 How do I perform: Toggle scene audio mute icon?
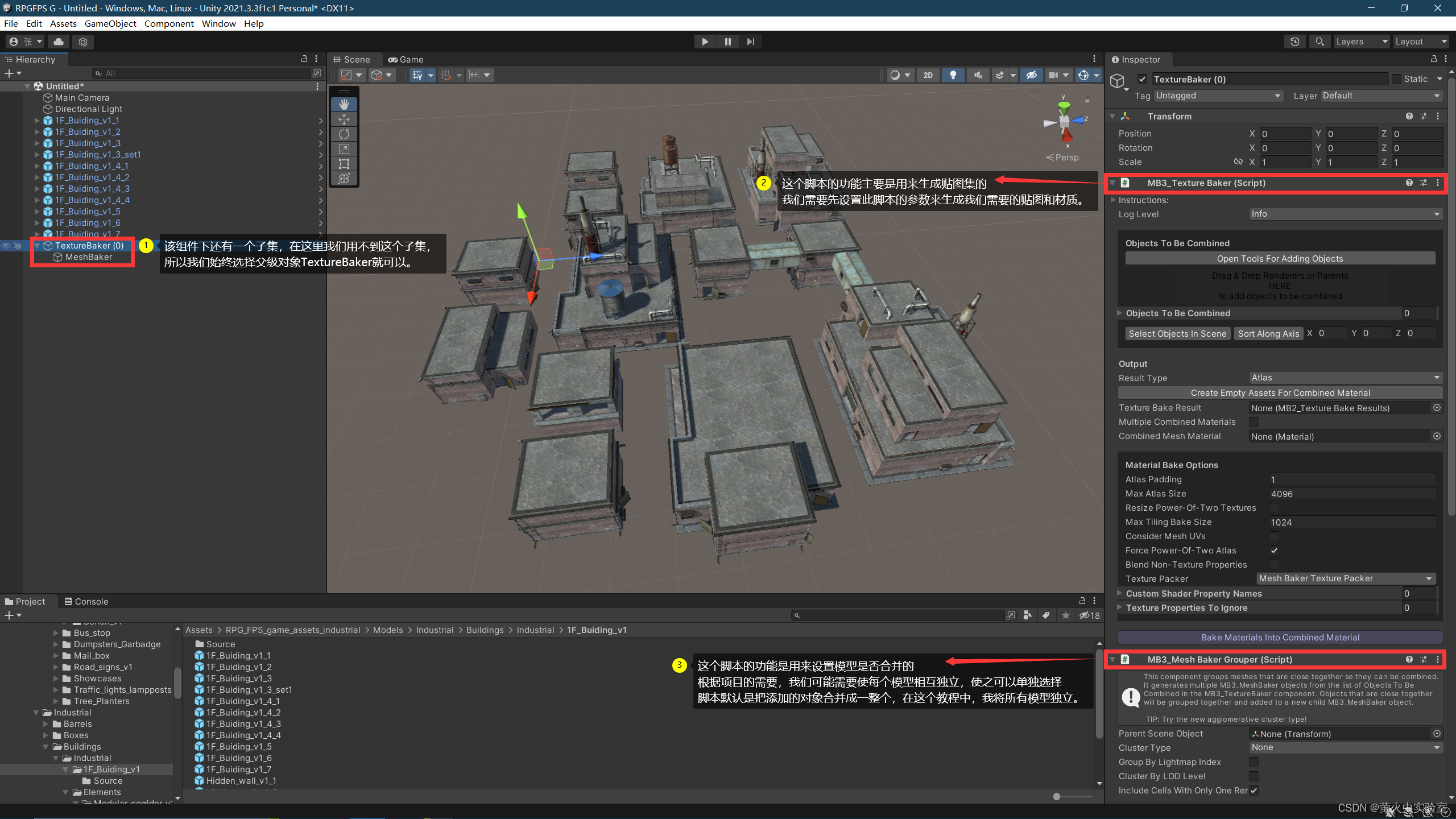coord(978,75)
